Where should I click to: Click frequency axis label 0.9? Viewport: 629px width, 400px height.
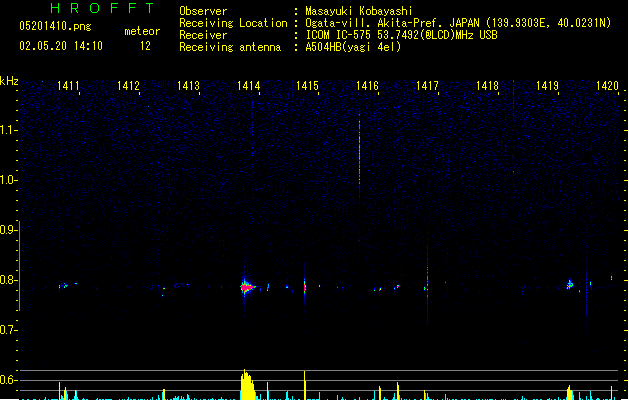[8, 230]
